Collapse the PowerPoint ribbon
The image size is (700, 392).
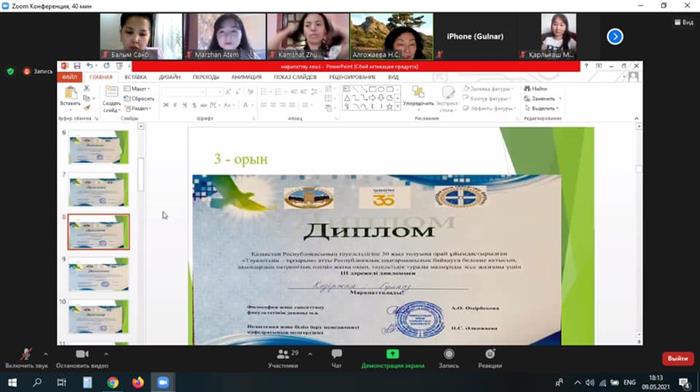(x=636, y=118)
